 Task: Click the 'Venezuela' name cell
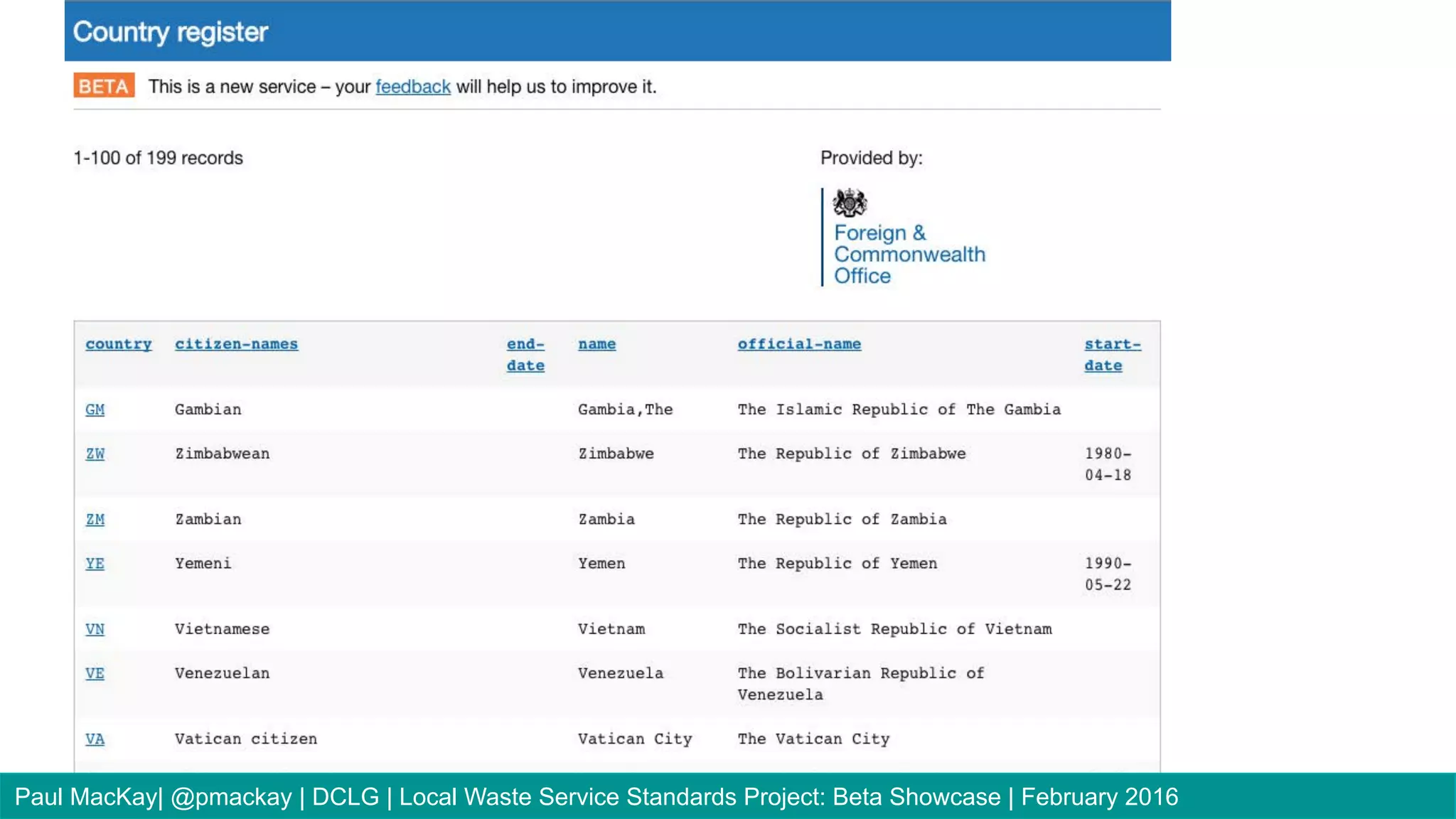pyautogui.click(x=621, y=673)
